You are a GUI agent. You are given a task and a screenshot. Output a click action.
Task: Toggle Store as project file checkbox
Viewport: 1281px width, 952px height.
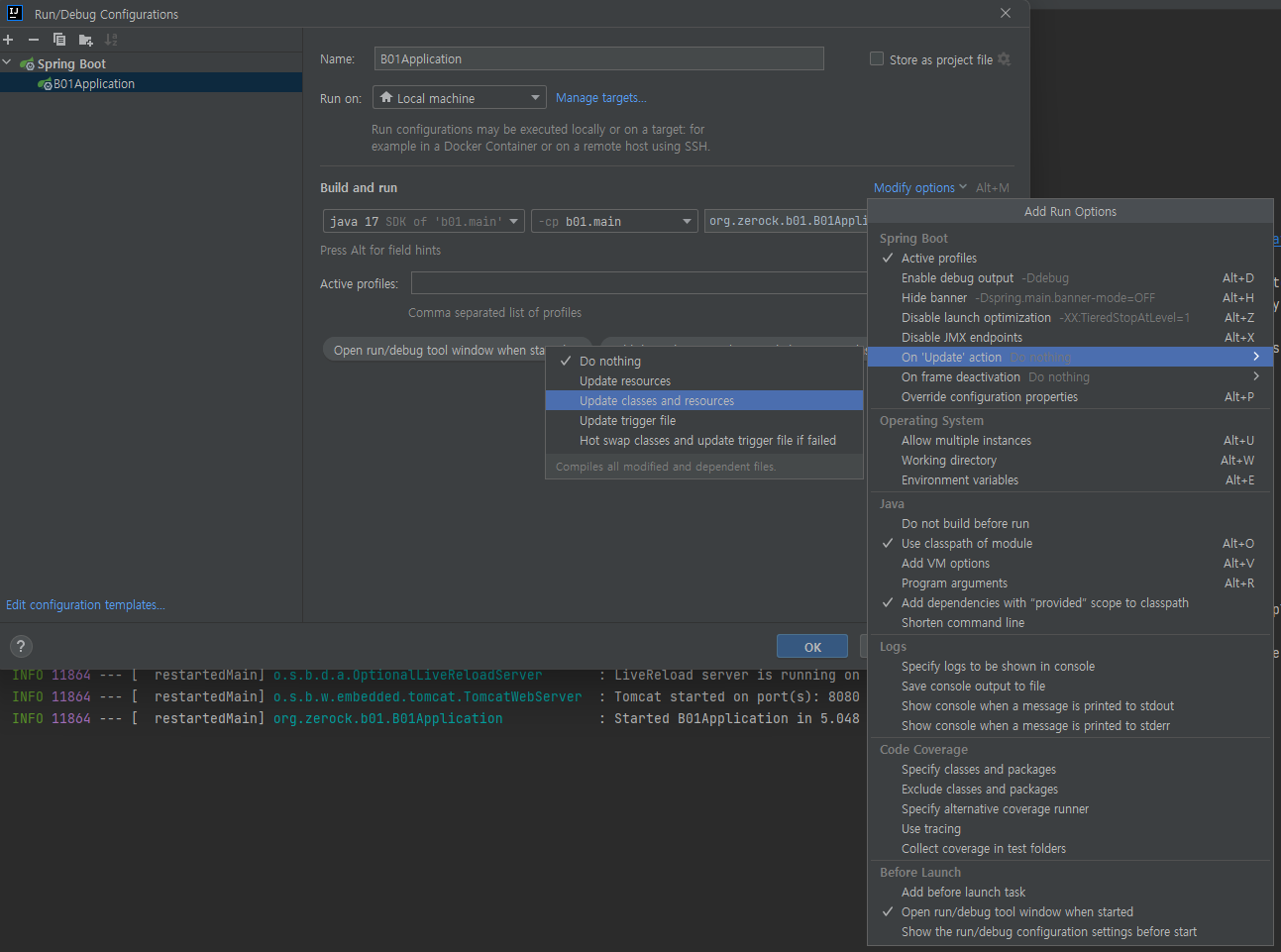pos(877,59)
